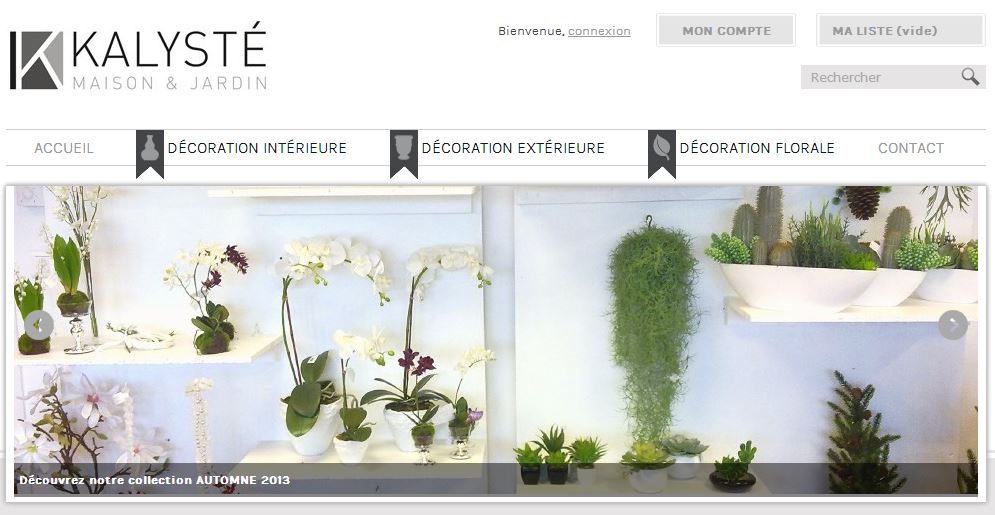The width and height of the screenshot is (995, 515).
Task: Go to the Contact page
Action: point(911,148)
